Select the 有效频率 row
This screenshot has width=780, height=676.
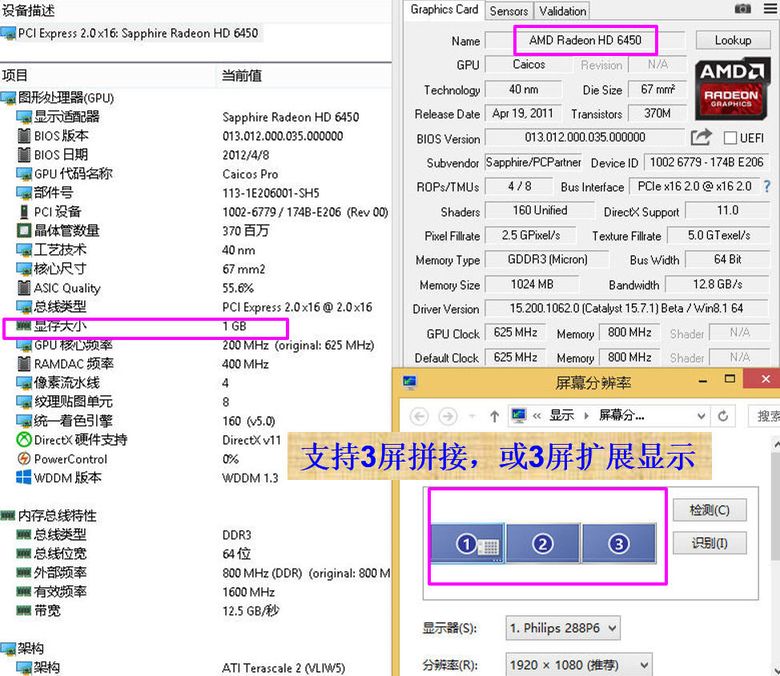pyautogui.click(x=195, y=592)
